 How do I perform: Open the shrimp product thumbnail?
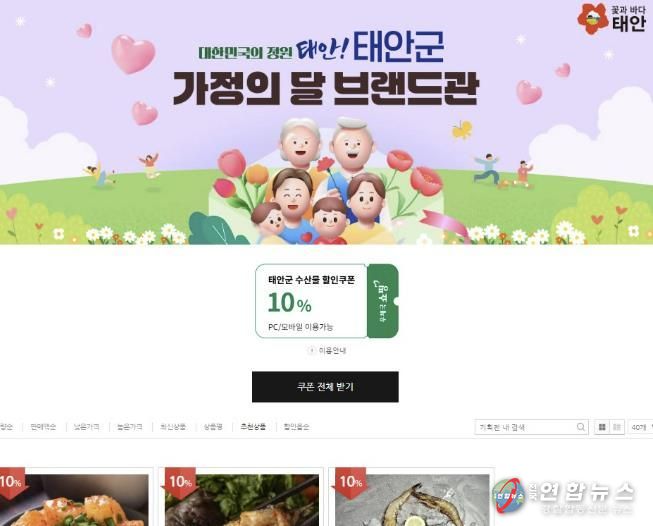(x=411, y=500)
